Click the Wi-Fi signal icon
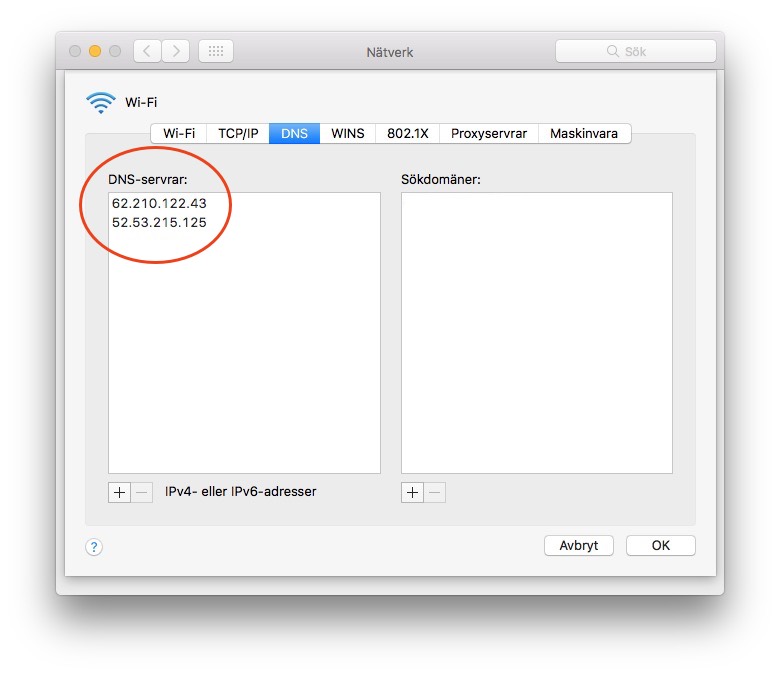This screenshot has width=780, height=675. click(101, 102)
